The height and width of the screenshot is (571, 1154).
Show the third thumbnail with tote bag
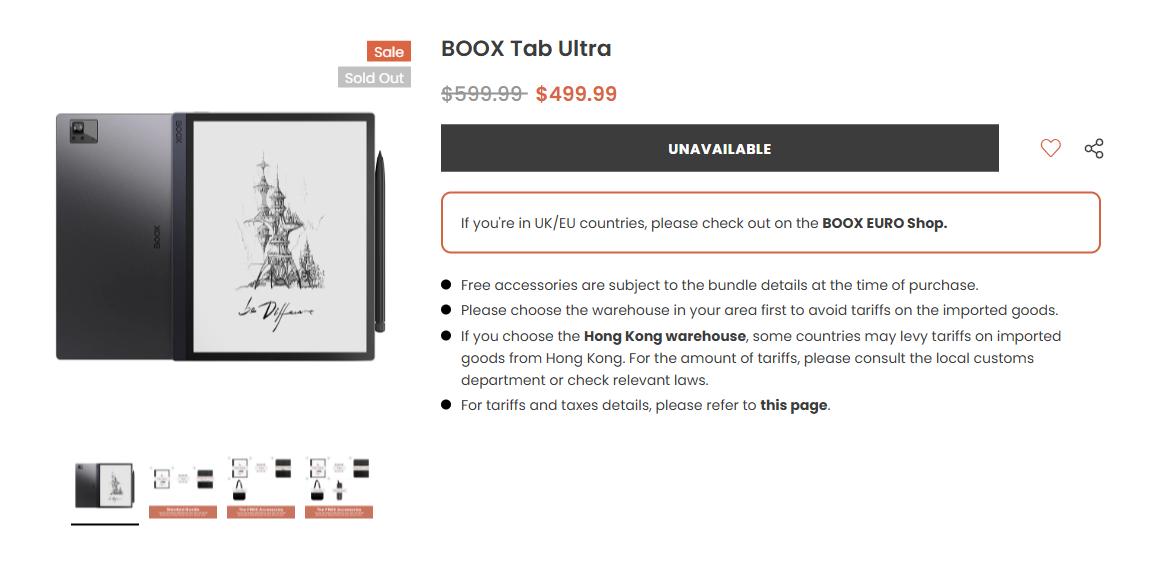pos(261,487)
